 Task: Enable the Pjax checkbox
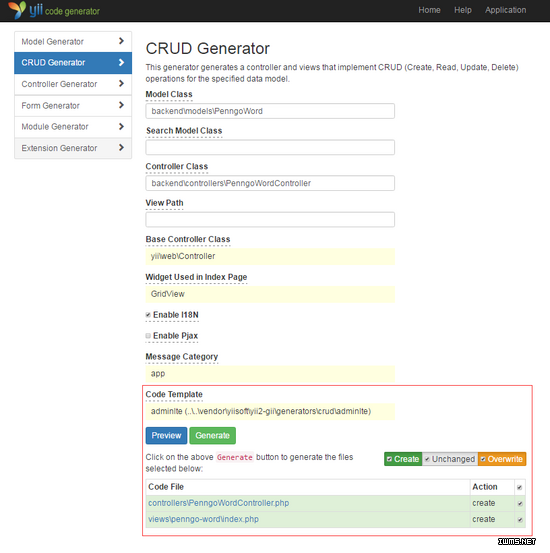(x=148, y=335)
